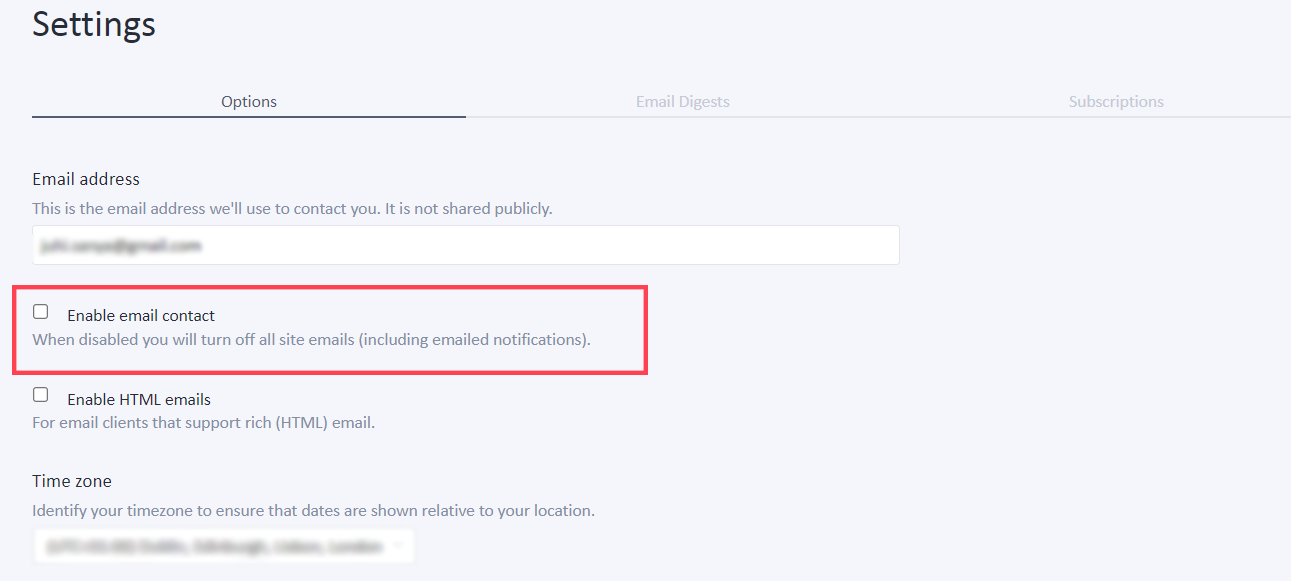The width and height of the screenshot is (1291, 581).
Task: Click the Settings page heading
Action: coord(93,24)
